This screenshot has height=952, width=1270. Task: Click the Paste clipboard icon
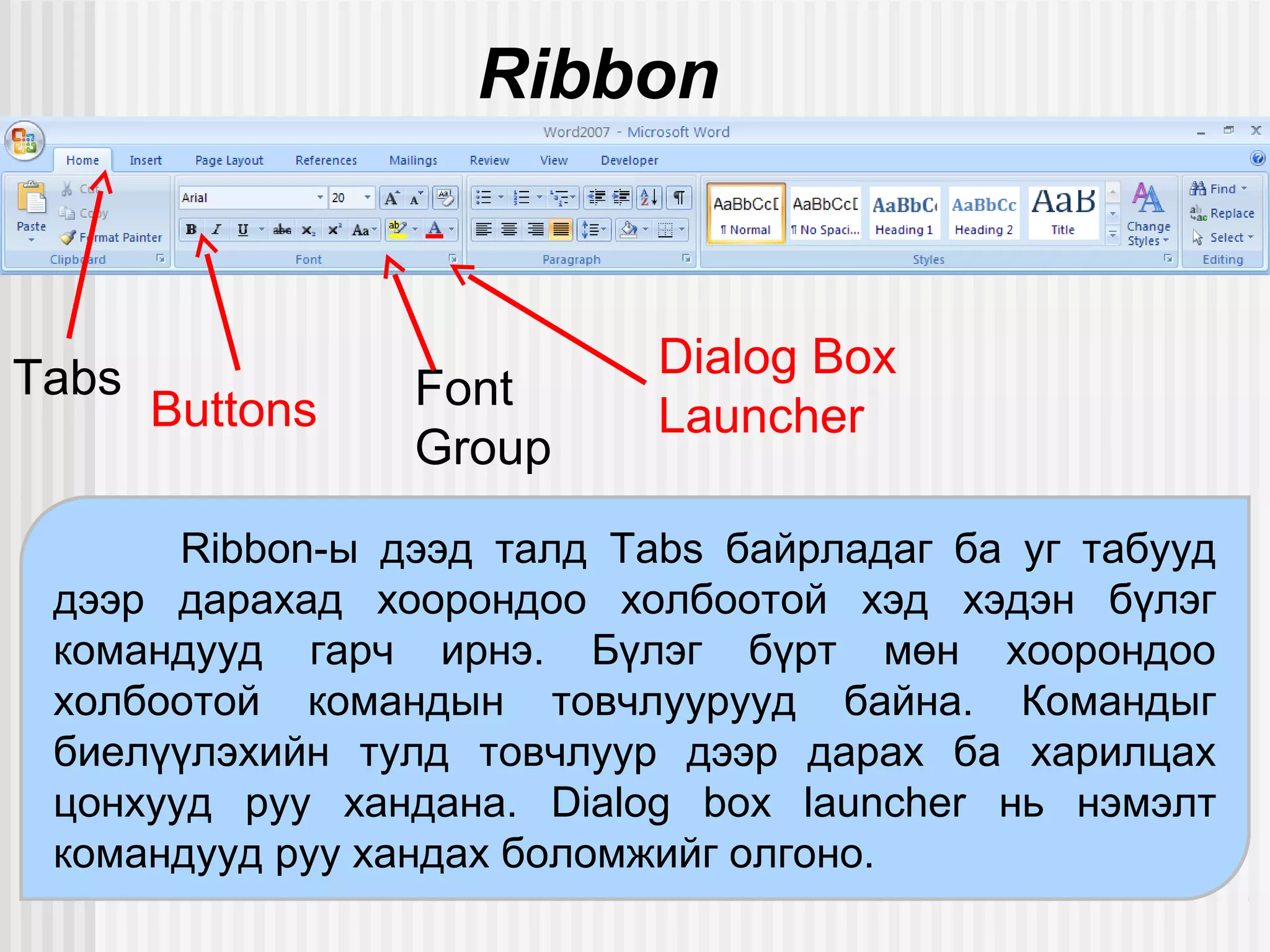(31, 198)
